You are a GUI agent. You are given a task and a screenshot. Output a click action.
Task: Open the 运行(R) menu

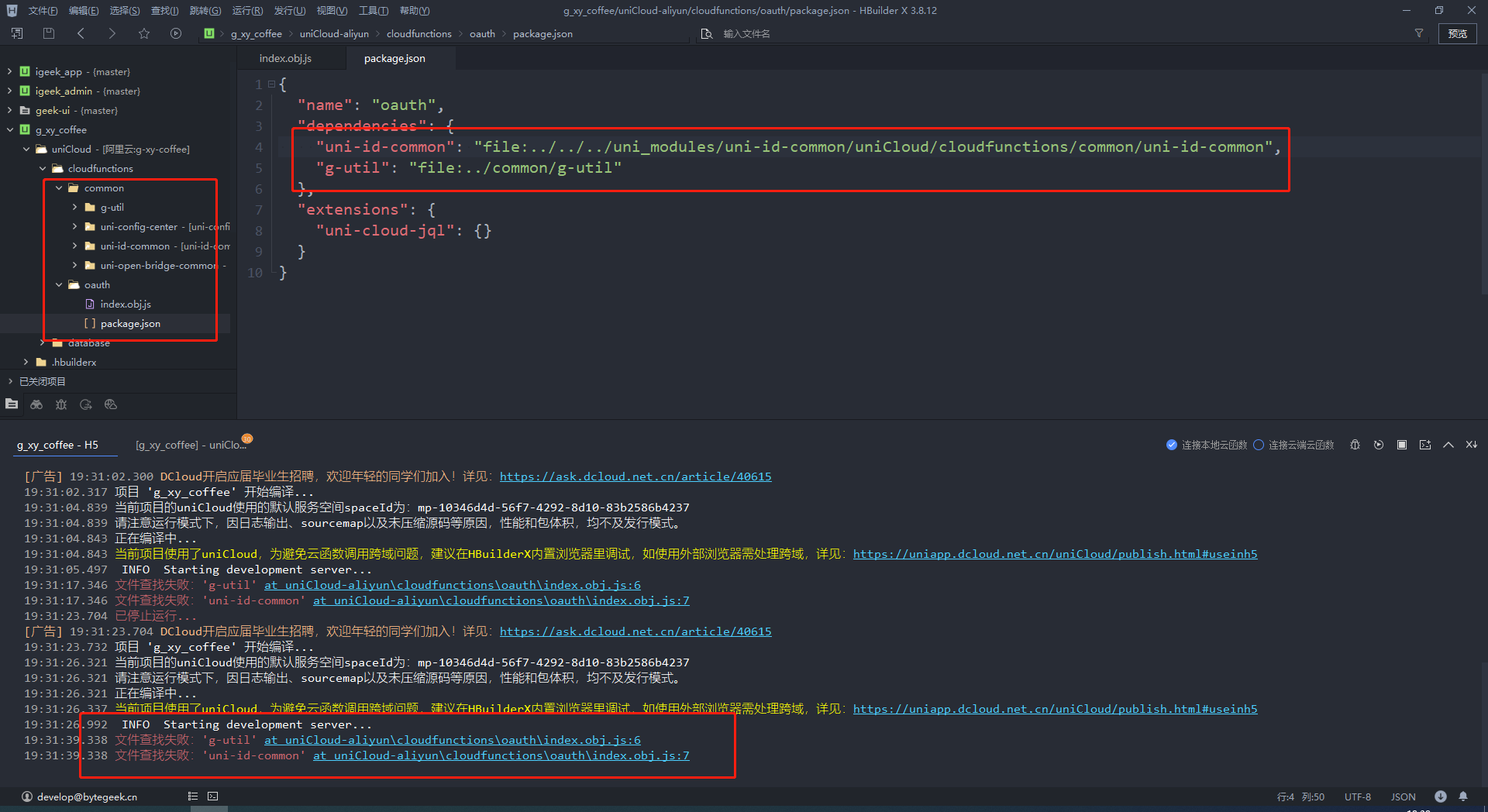click(247, 11)
